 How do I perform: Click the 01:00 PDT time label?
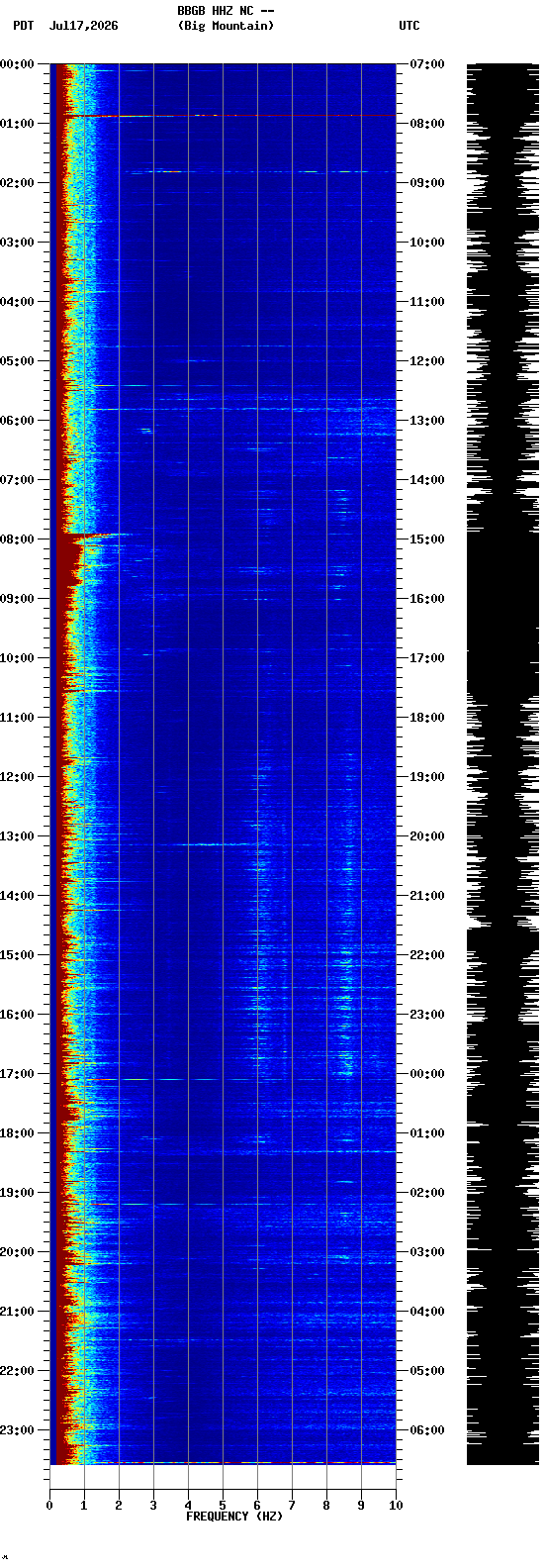(x=17, y=124)
